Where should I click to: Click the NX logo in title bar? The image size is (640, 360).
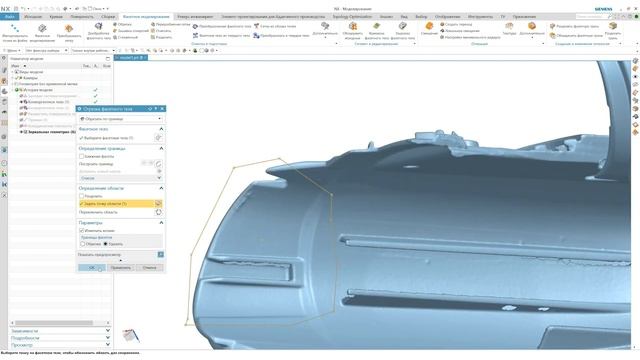click(x=5, y=9)
